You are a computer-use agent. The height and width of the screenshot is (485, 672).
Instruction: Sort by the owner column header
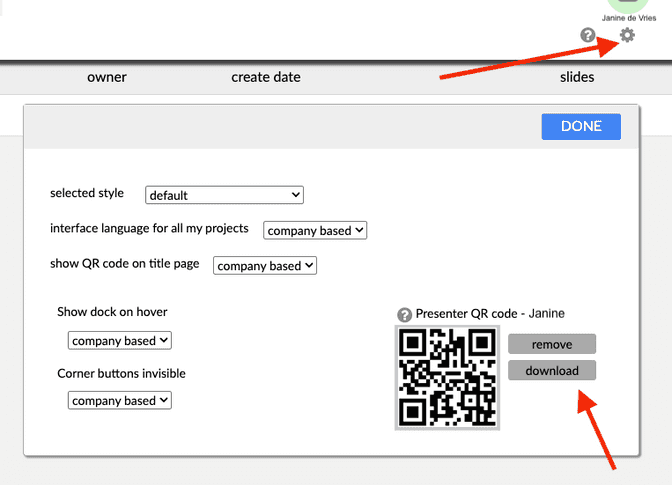[x=107, y=77]
